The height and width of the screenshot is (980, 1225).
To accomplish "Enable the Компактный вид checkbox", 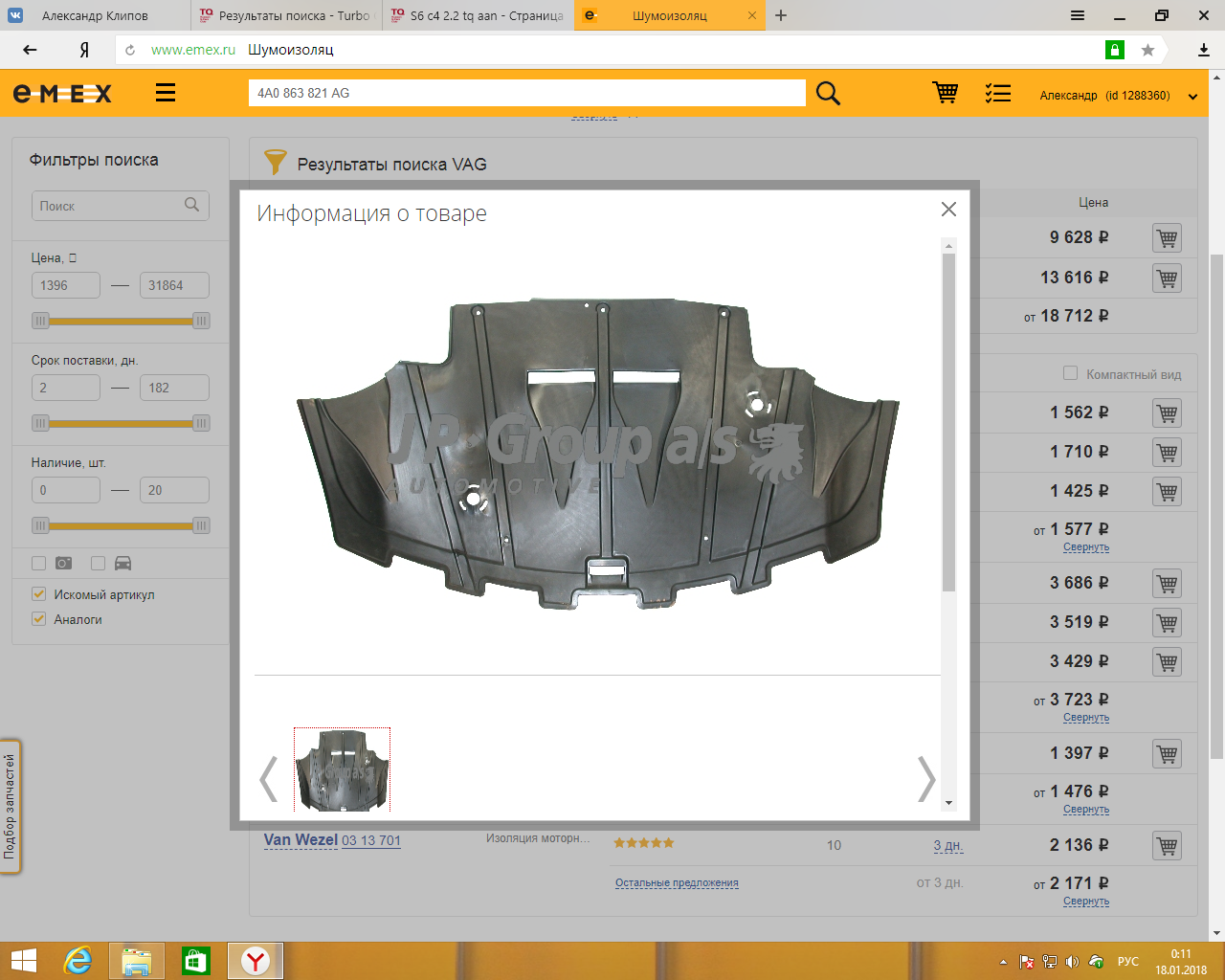I will point(1070,373).
